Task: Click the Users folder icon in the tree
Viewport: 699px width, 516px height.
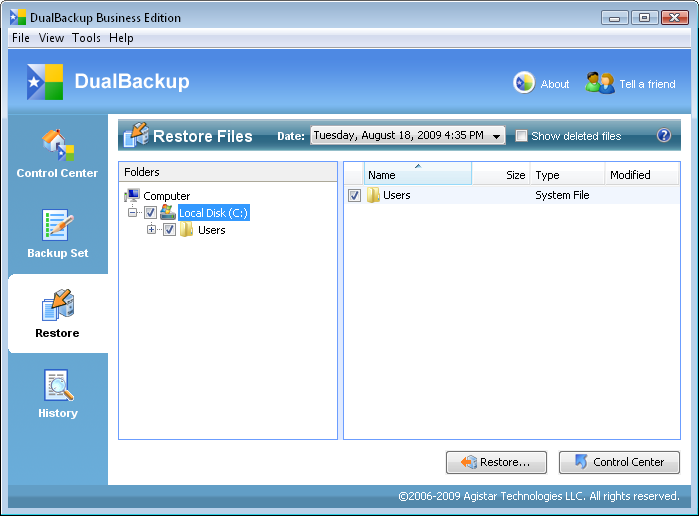Action: pos(186,230)
